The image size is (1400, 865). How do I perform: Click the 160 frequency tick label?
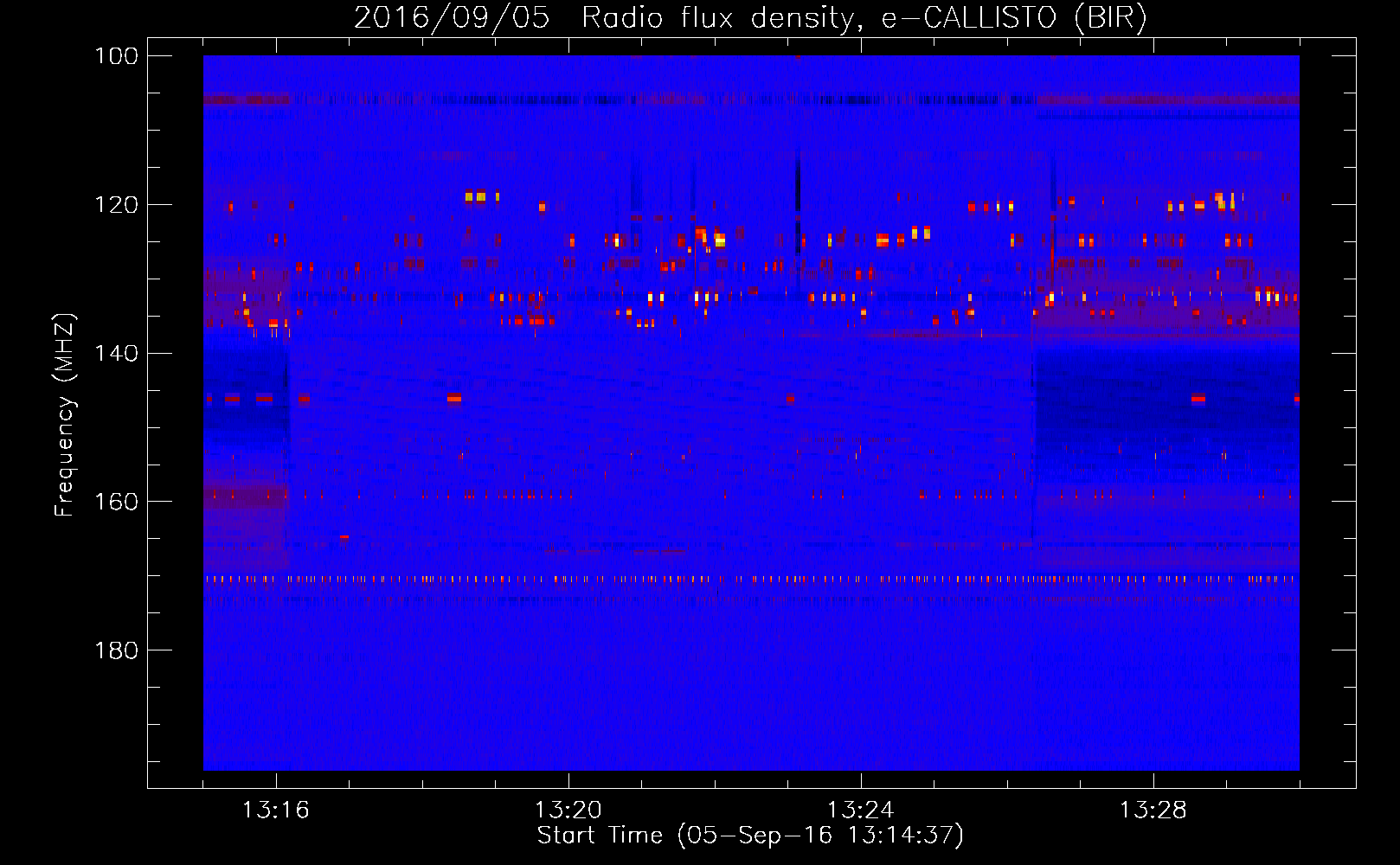[x=116, y=502]
